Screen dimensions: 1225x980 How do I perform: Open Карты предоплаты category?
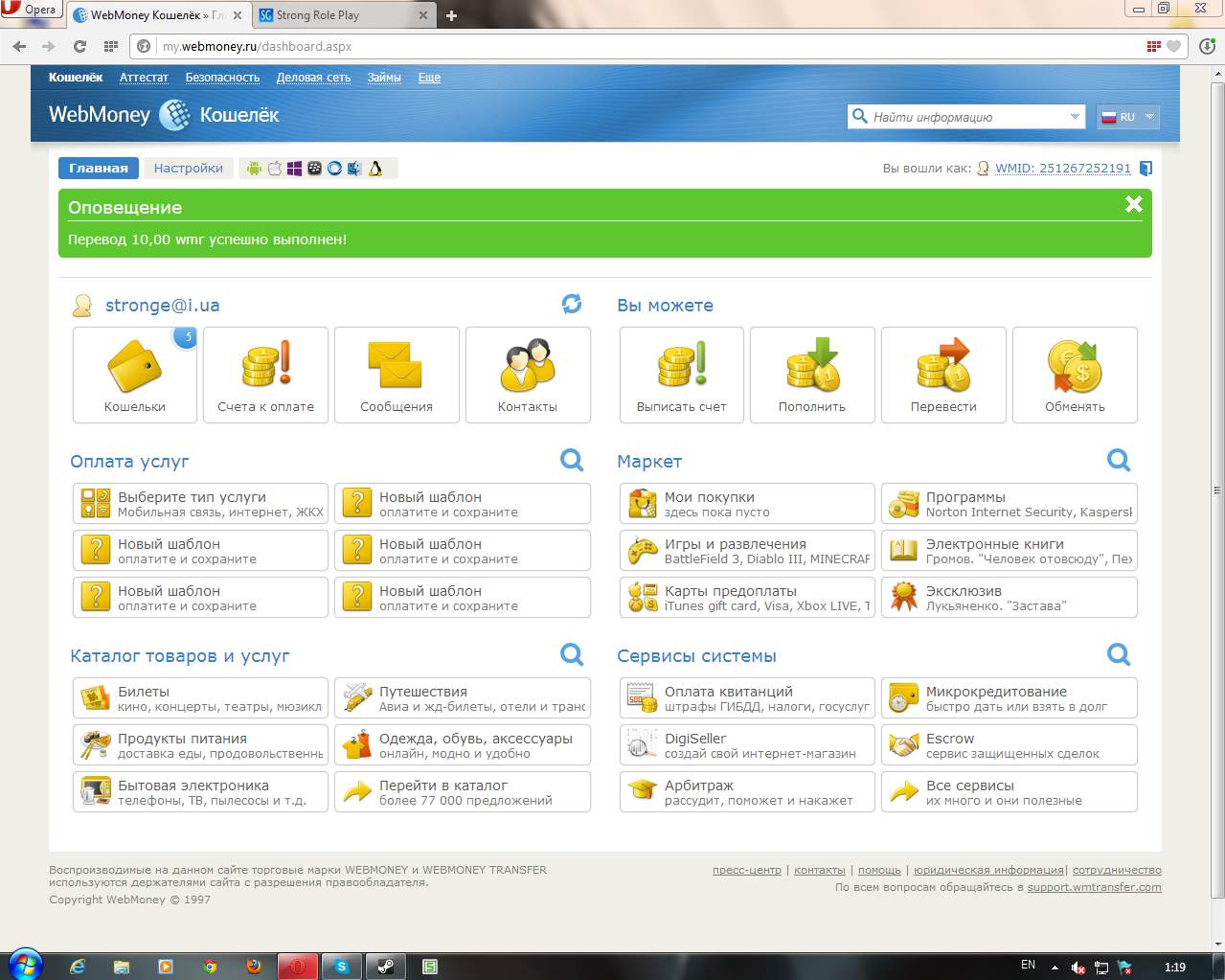tap(747, 598)
